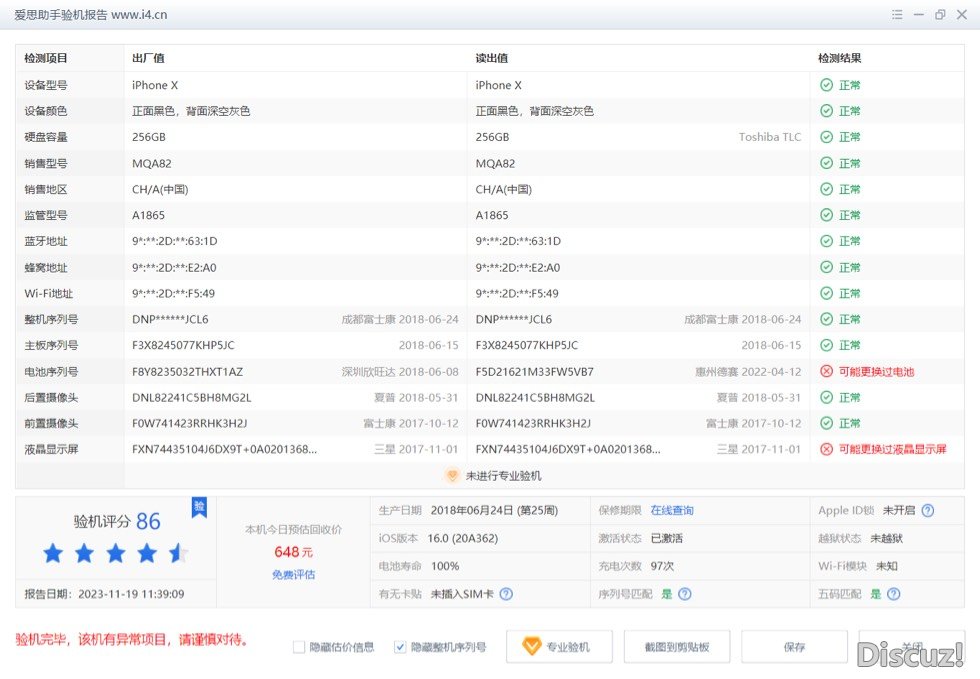Screen dimensions: 980x679
Task: Click the 销售型号 MQA82 factory value
Action: (151, 163)
